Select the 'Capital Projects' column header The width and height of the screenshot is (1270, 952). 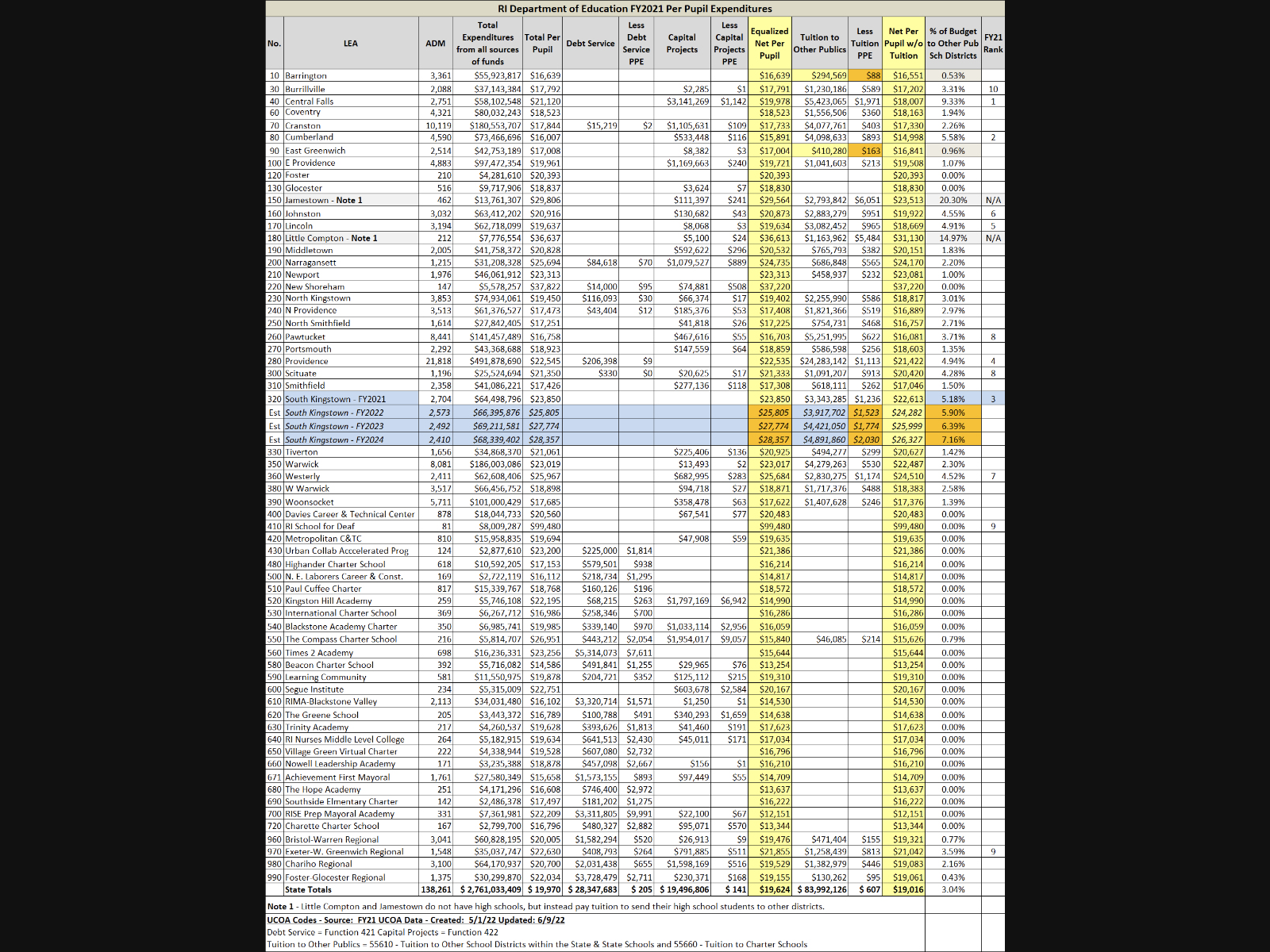click(682, 44)
